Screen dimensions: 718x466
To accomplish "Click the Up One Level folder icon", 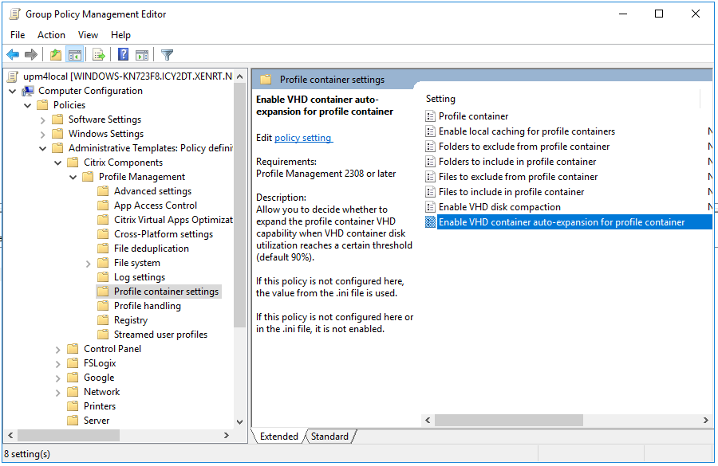I will click(x=56, y=54).
